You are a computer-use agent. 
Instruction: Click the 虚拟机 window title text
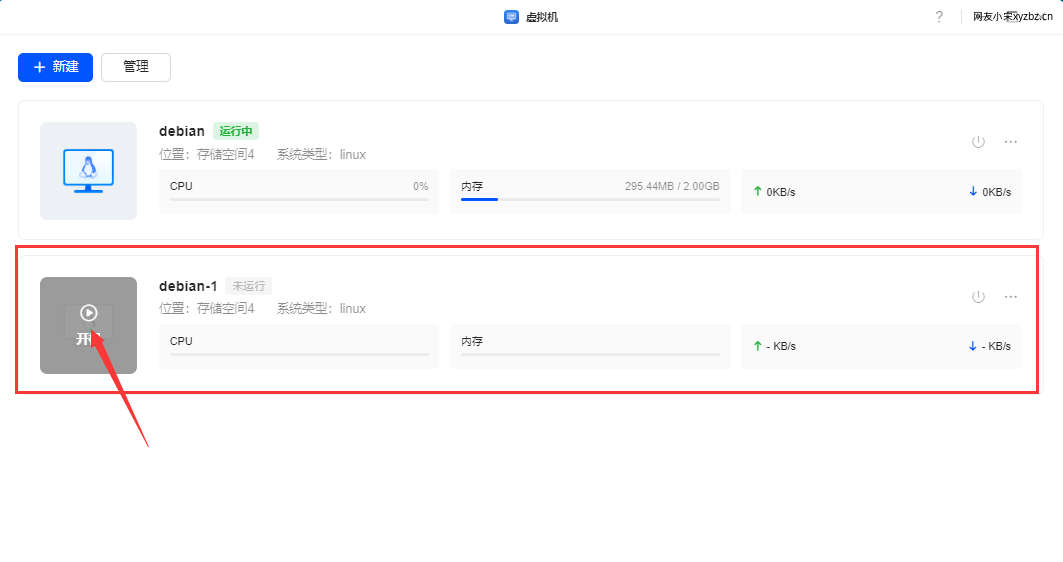tap(542, 17)
